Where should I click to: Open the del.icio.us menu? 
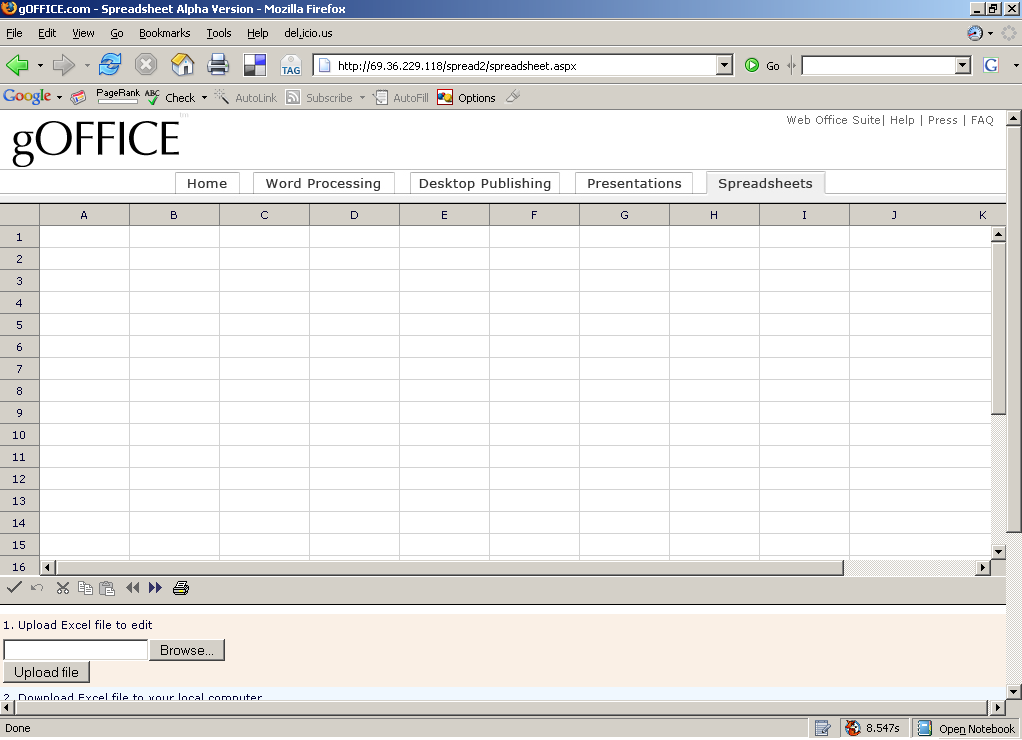pos(308,33)
